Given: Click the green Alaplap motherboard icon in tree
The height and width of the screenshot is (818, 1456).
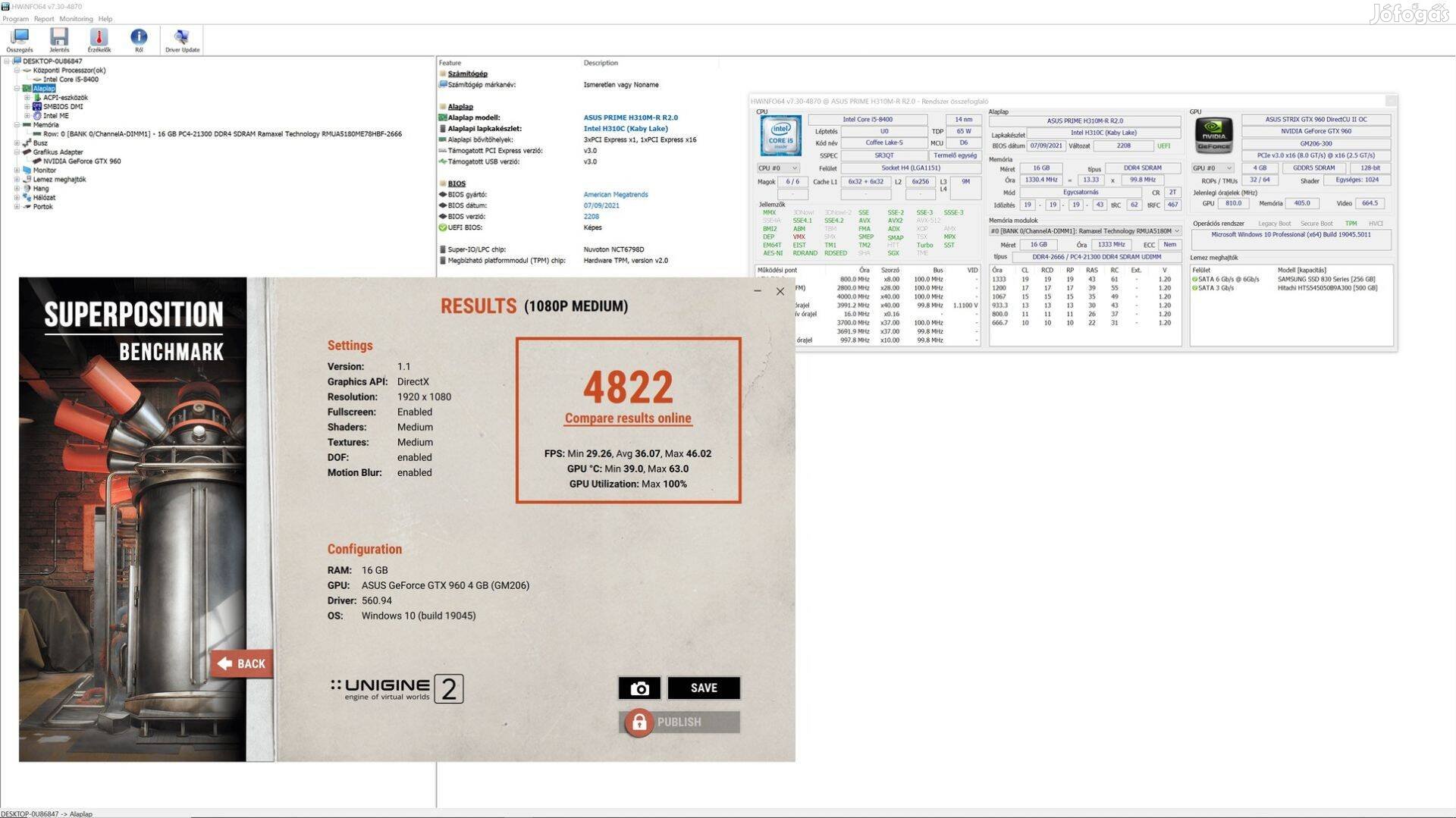Looking at the screenshot, I should pos(27,89).
